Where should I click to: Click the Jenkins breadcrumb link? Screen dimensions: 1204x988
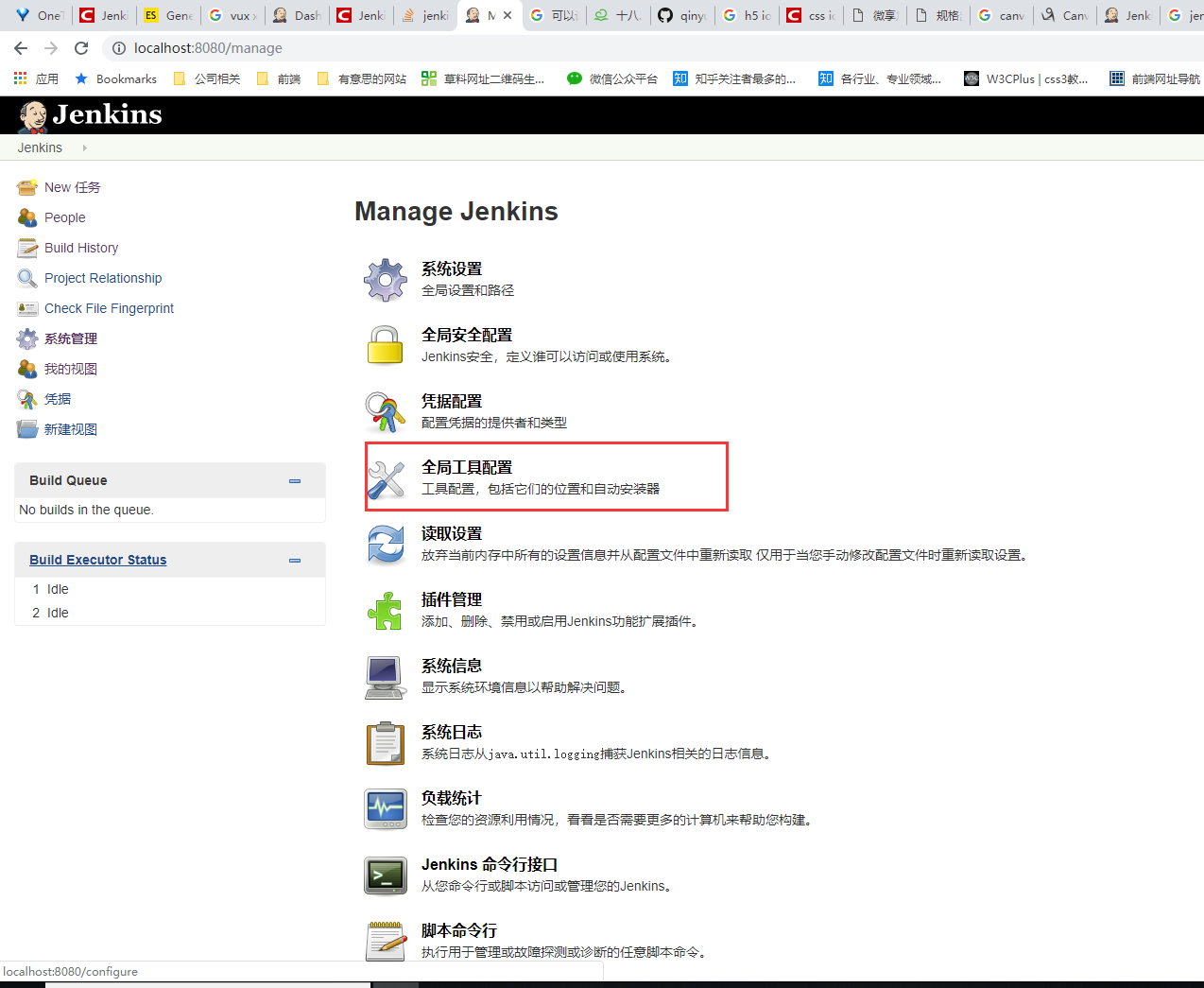40,147
